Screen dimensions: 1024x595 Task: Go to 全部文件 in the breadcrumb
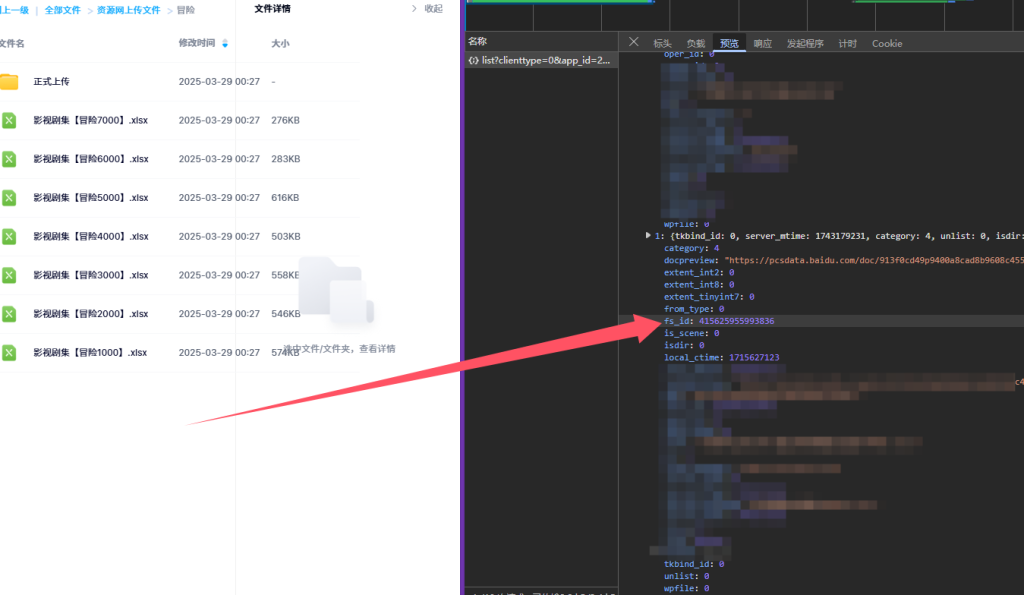[62, 10]
